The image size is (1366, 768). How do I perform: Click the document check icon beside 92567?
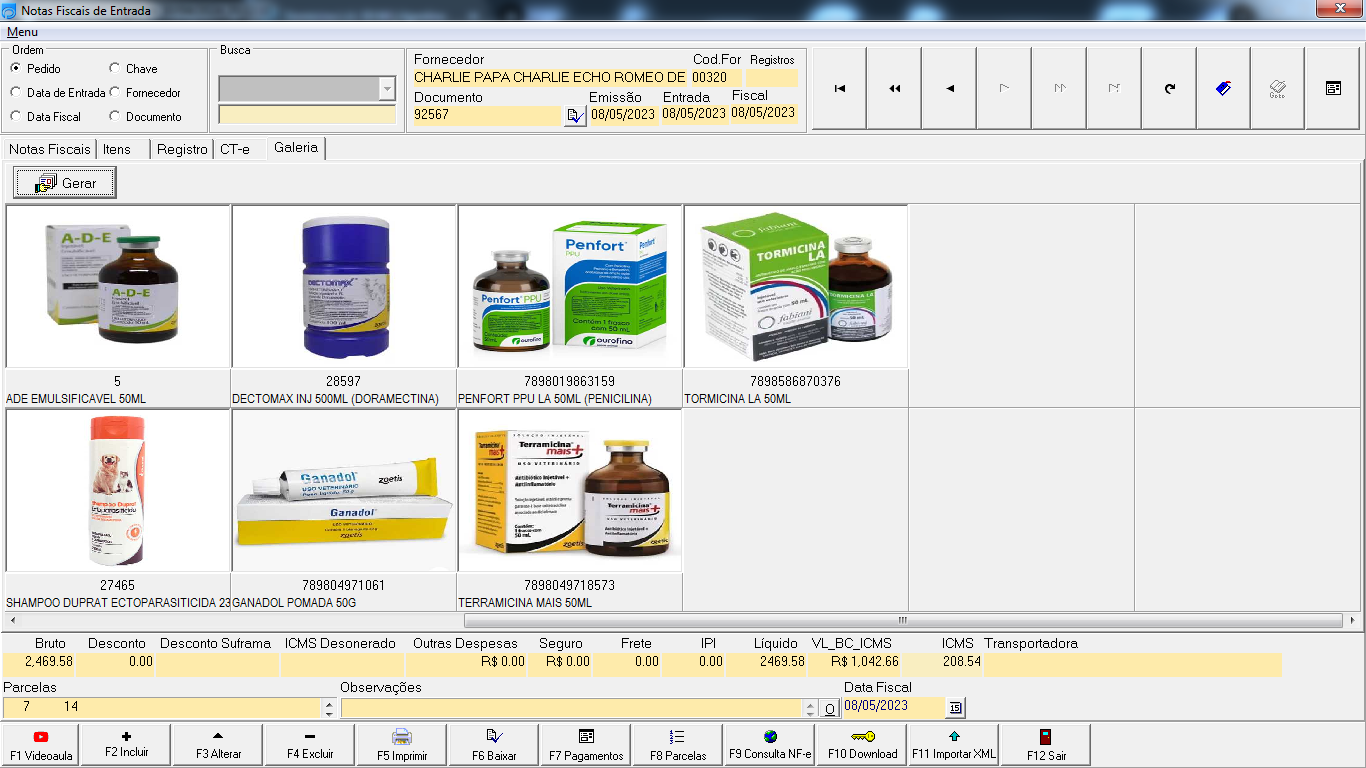click(575, 116)
